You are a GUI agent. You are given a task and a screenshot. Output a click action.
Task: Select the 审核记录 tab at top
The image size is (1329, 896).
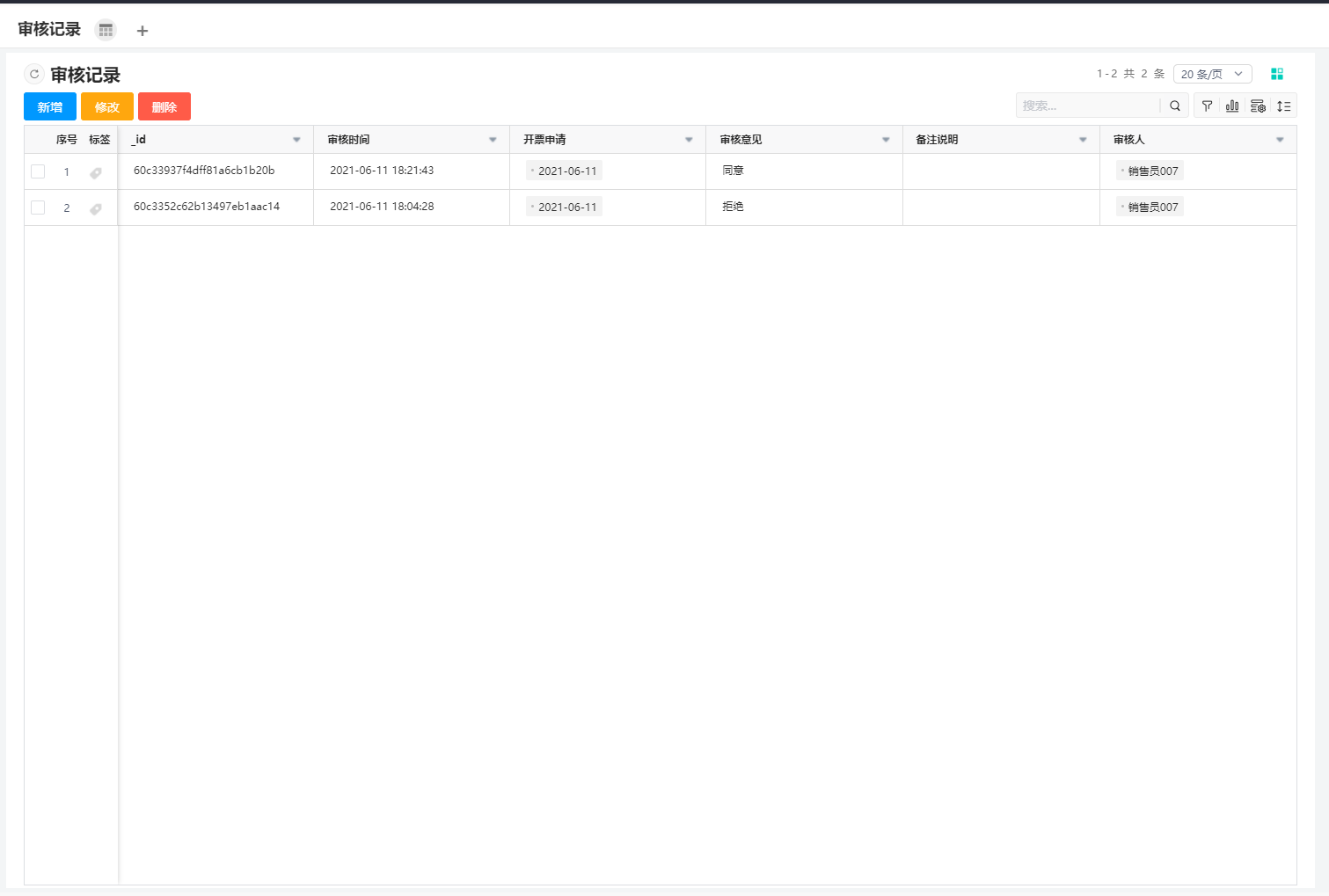click(x=49, y=29)
